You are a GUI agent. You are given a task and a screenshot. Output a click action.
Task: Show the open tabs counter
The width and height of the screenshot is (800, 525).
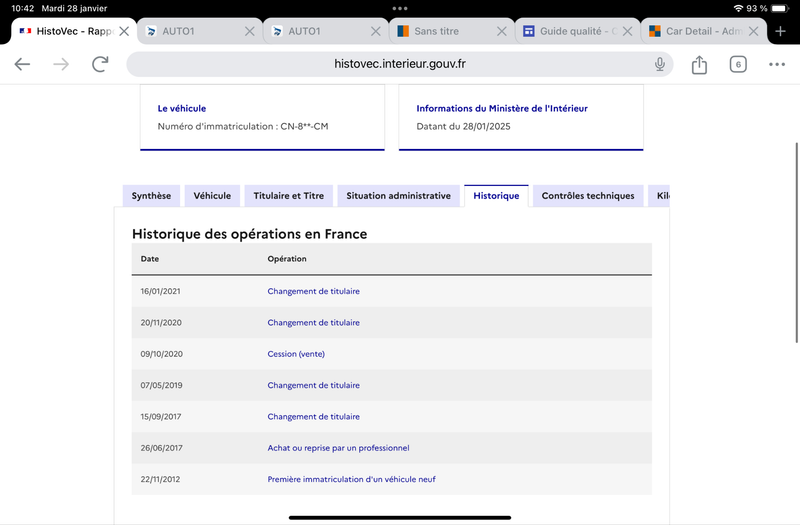click(738, 64)
